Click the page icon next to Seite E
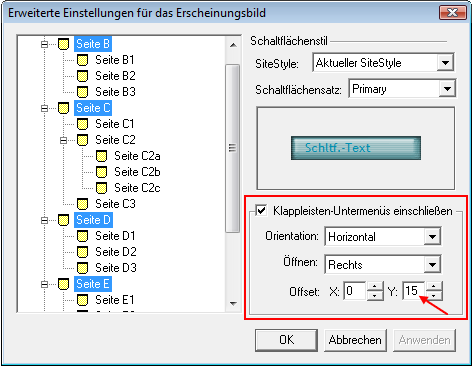472x366 pixels. (63, 284)
